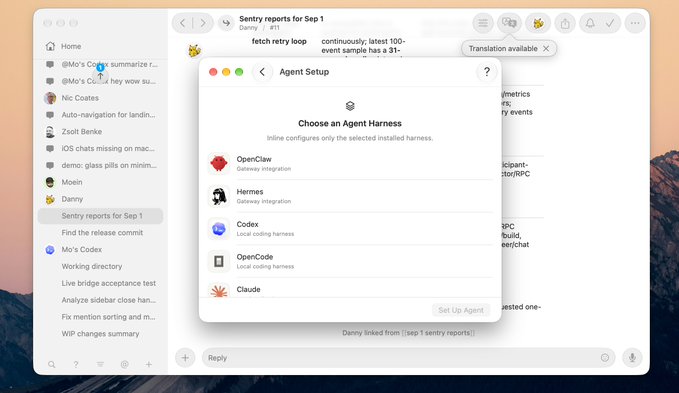Create new item with sidebar plus
The image size is (679, 393).
coord(149,364)
